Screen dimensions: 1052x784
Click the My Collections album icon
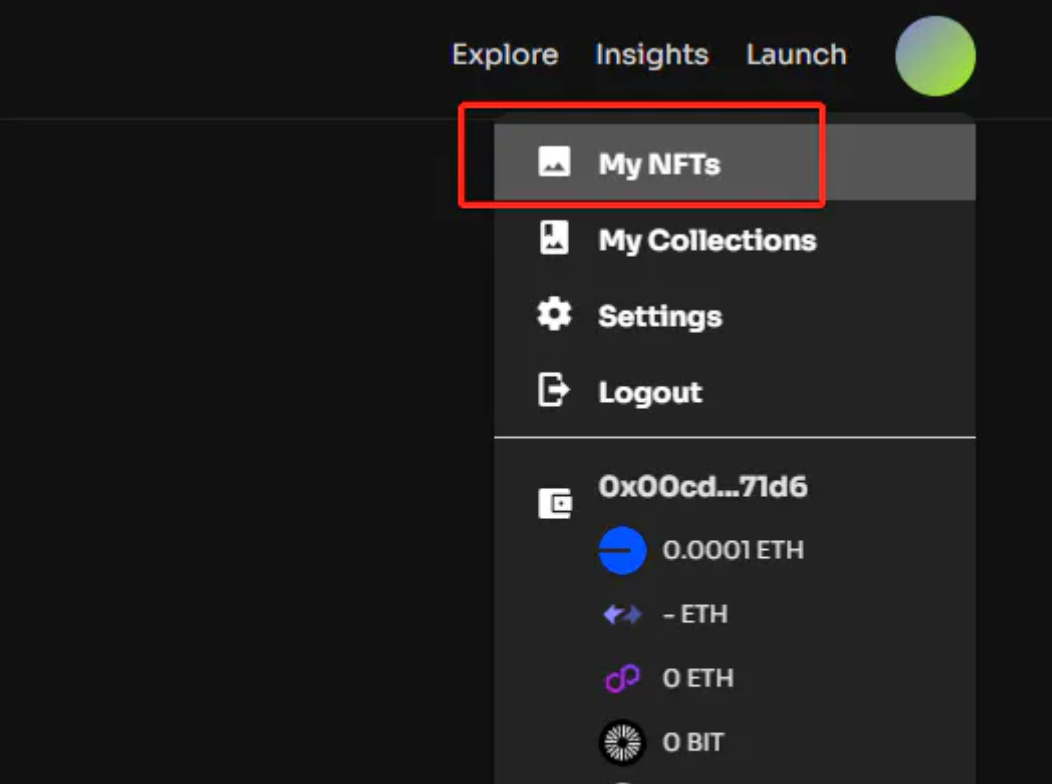[x=554, y=238]
